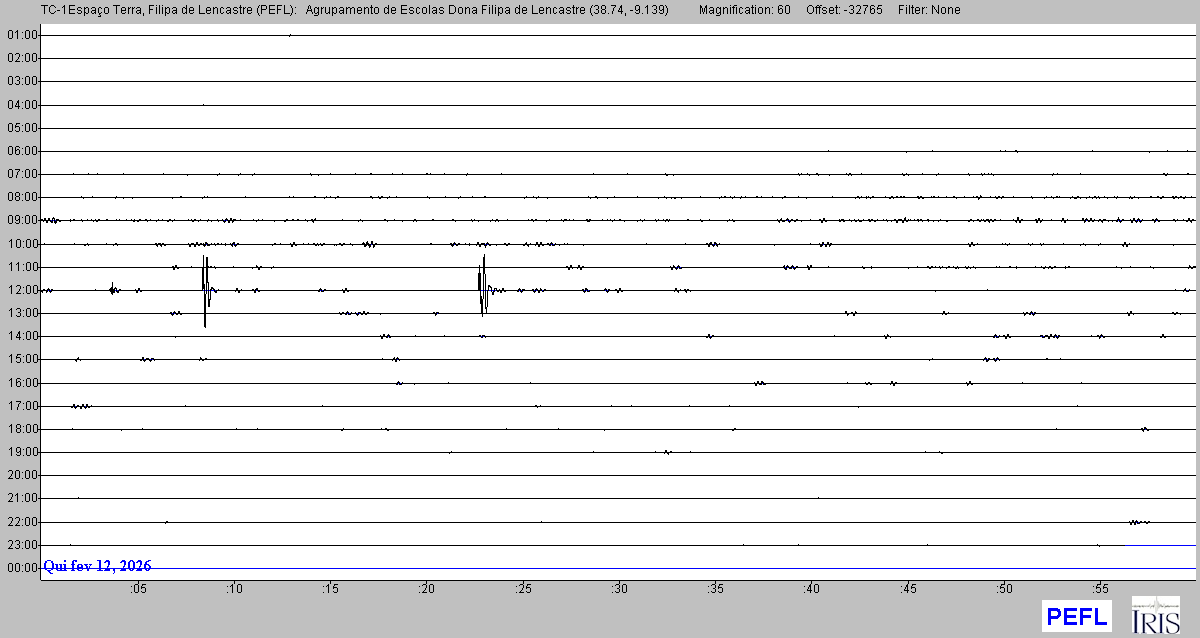
Task: Click the small event at start of 17:00 trace
Action: pos(81,406)
